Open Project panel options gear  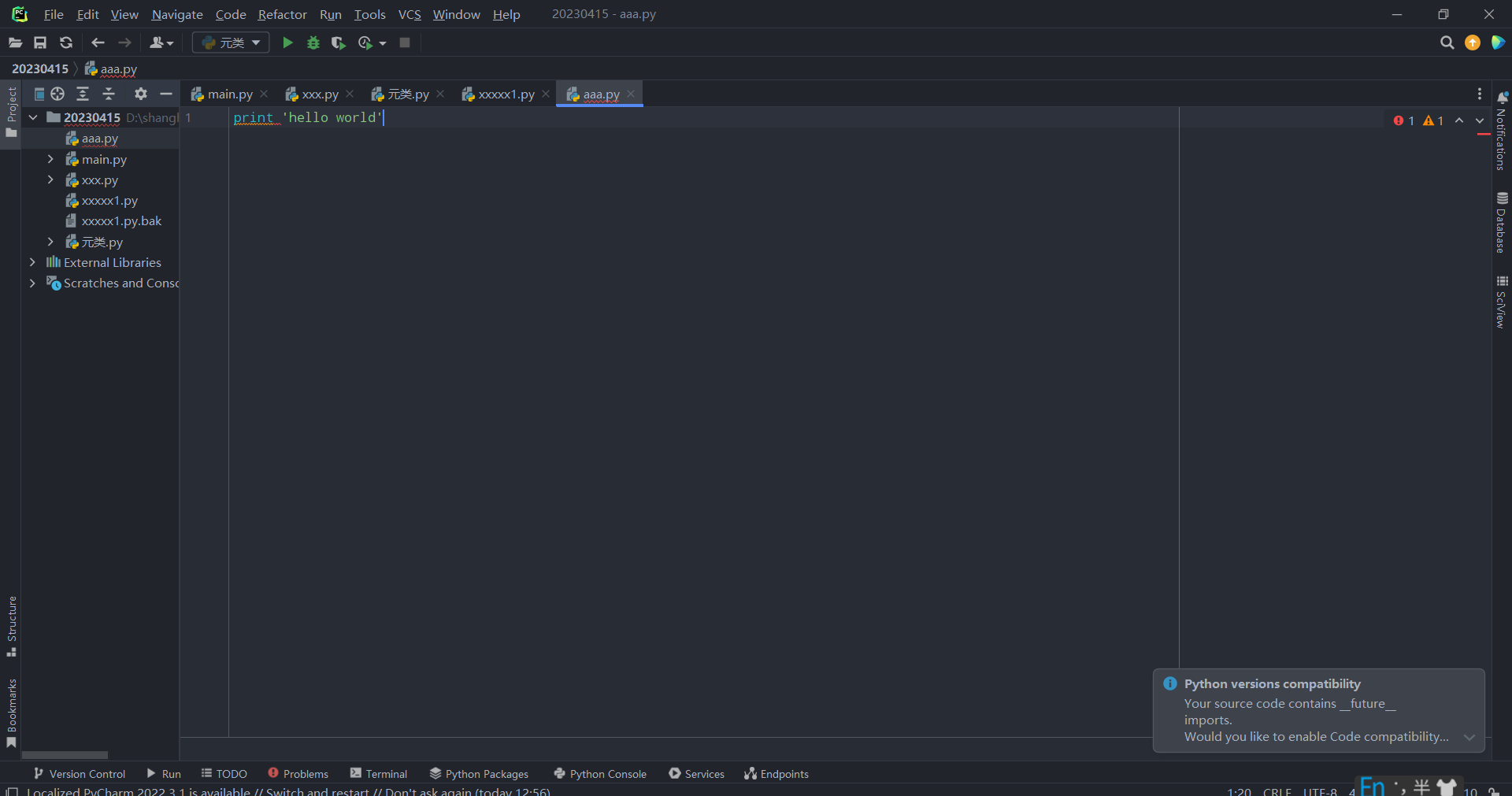pos(140,94)
